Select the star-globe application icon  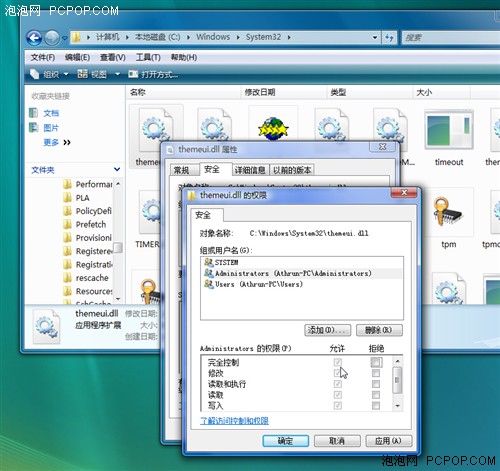(x=273, y=128)
